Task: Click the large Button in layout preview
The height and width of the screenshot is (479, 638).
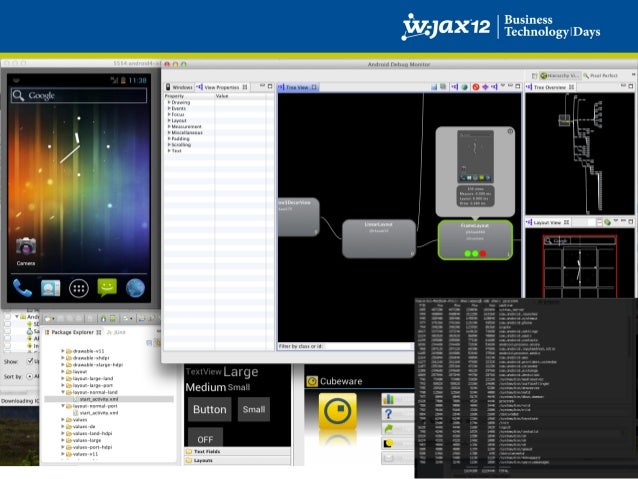Action: [210, 409]
